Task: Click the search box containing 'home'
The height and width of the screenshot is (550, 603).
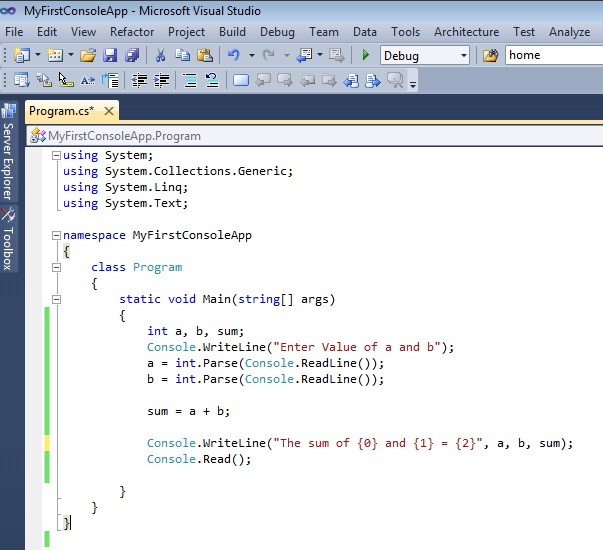Action: click(553, 56)
